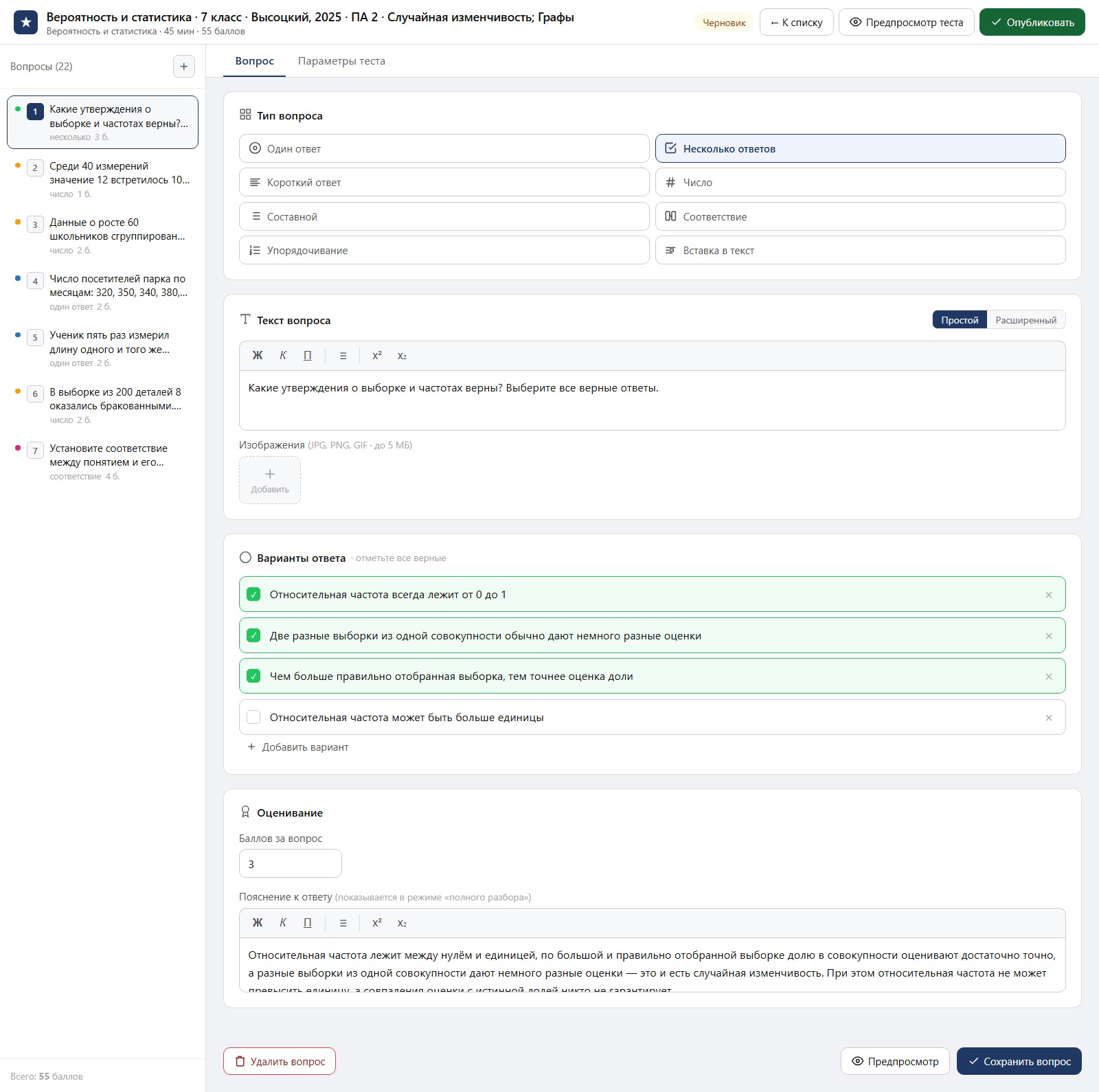The height and width of the screenshot is (1092, 1099).
Task: Click the 'Баллов за вопрос' input field
Action: tap(291, 864)
